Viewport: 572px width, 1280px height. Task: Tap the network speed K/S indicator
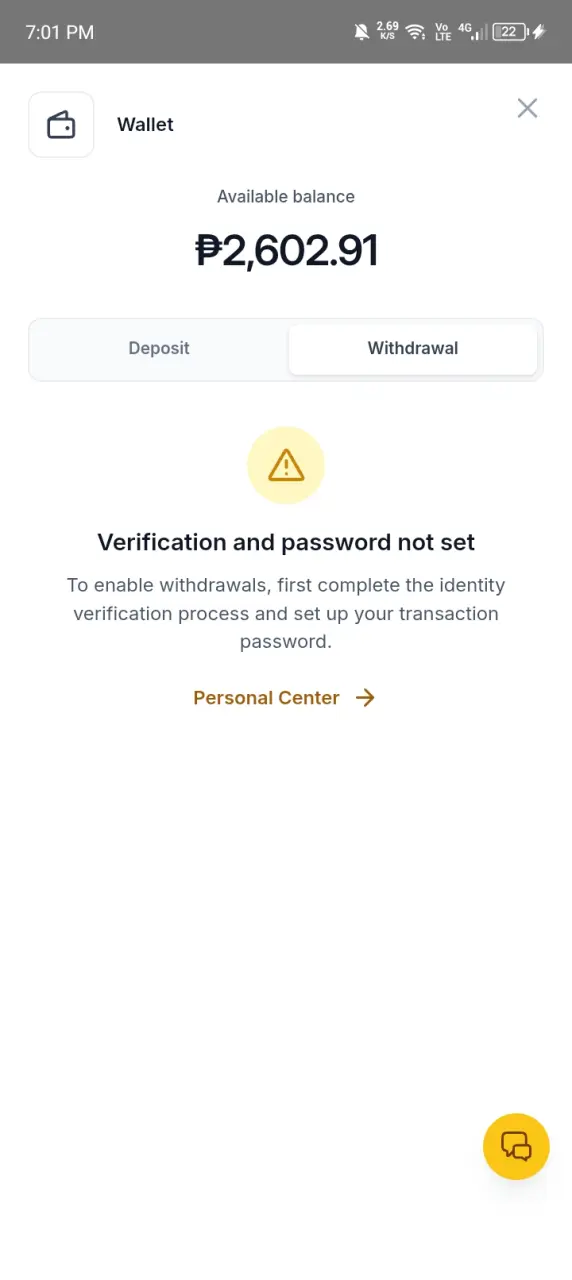tap(388, 31)
